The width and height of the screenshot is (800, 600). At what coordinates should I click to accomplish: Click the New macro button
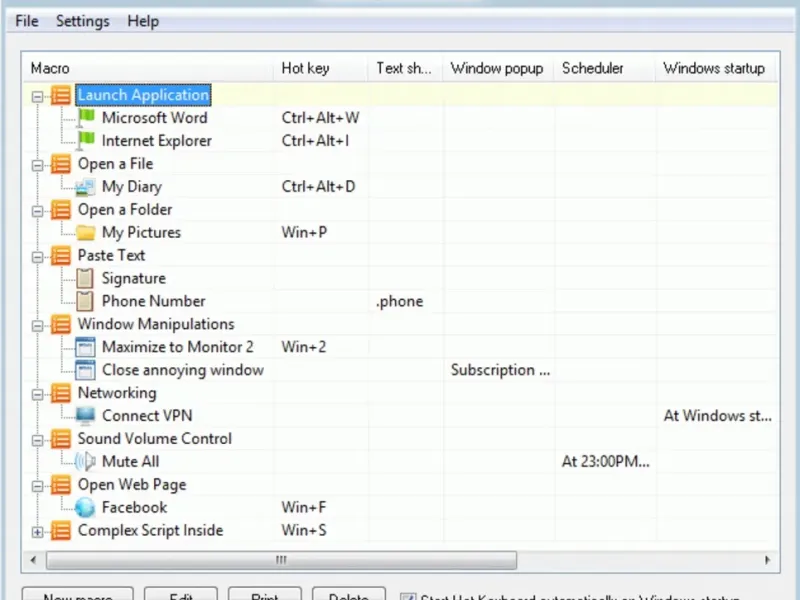point(78,594)
